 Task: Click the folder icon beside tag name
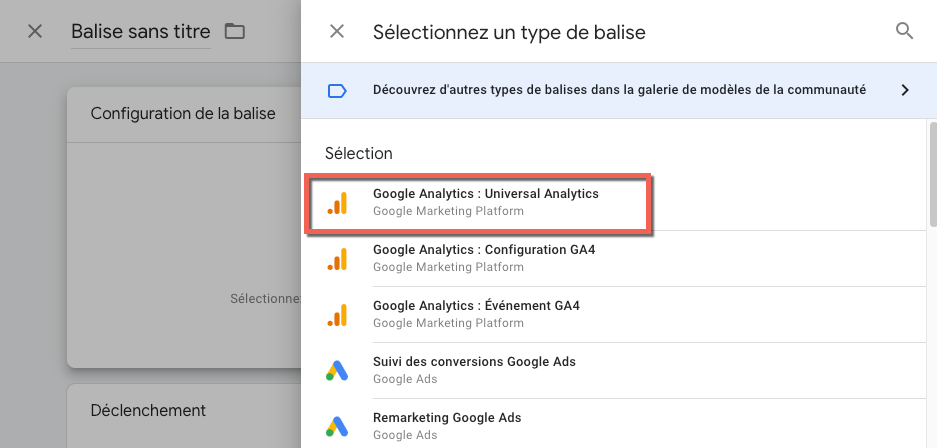click(235, 31)
